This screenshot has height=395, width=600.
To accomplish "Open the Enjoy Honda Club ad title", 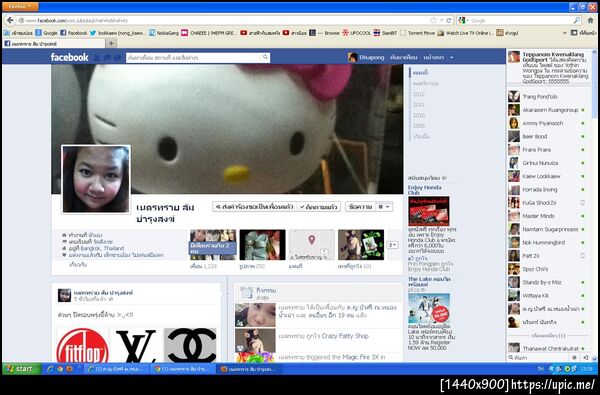I will click(x=424, y=190).
